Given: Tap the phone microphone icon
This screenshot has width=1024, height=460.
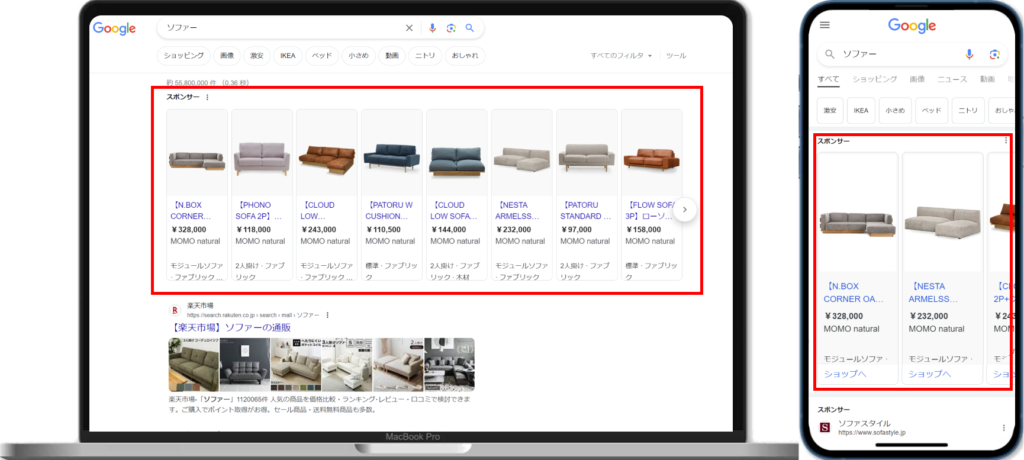Looking at the screenshot, I should click(969, 54).
